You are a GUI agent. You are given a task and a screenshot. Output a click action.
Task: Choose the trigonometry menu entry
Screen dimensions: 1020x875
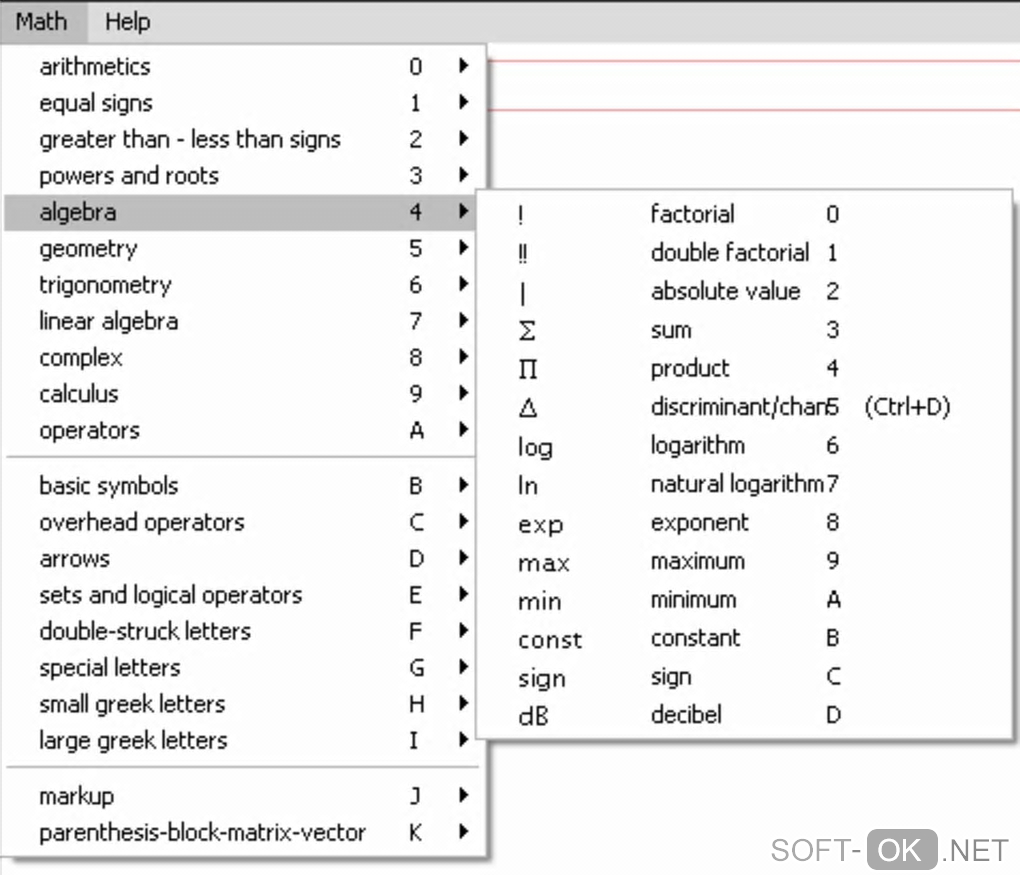[105, 285]
